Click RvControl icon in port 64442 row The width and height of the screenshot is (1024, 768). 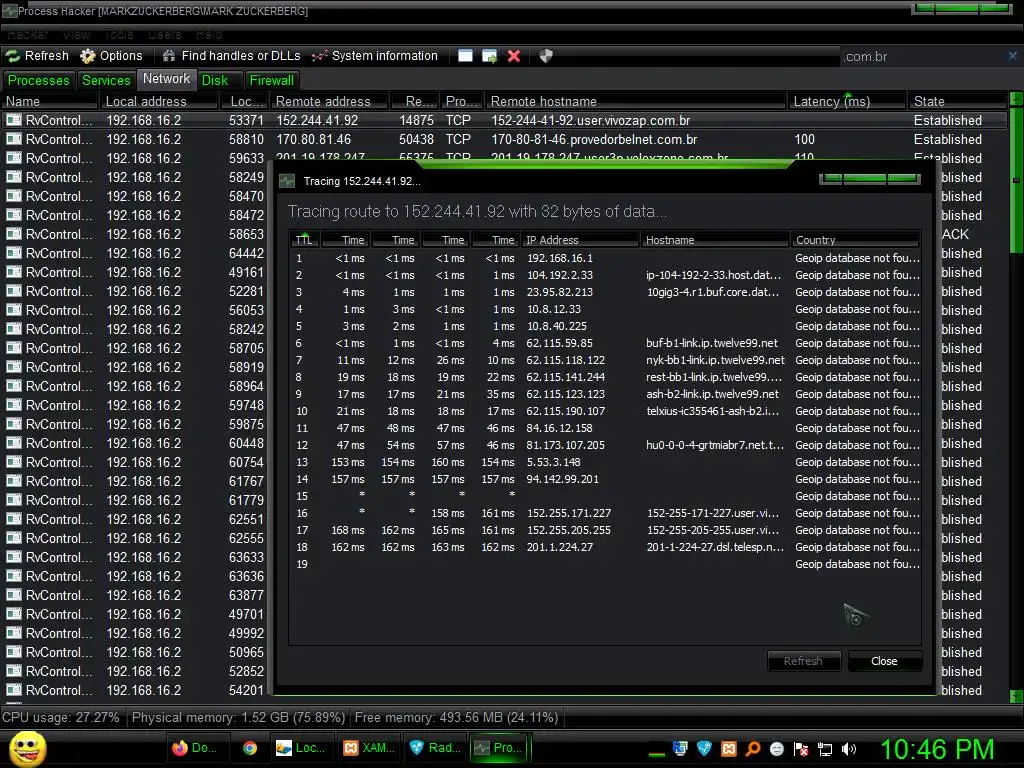[x=14, y=253]
